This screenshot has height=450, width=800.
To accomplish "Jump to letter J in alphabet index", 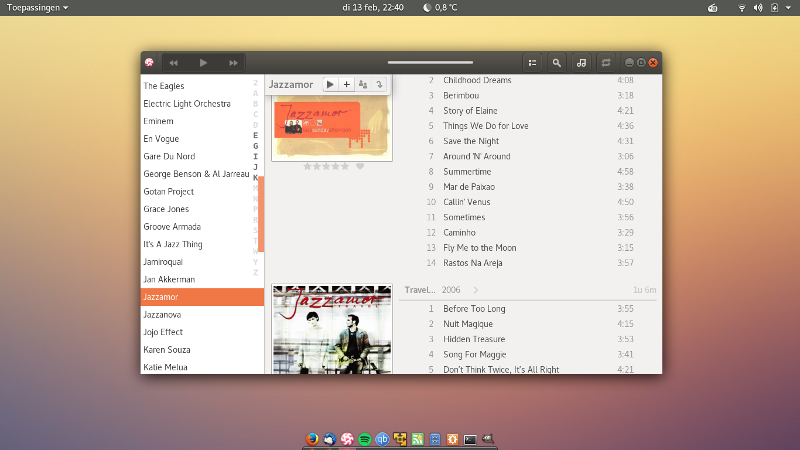I will (x=256, y=167).
